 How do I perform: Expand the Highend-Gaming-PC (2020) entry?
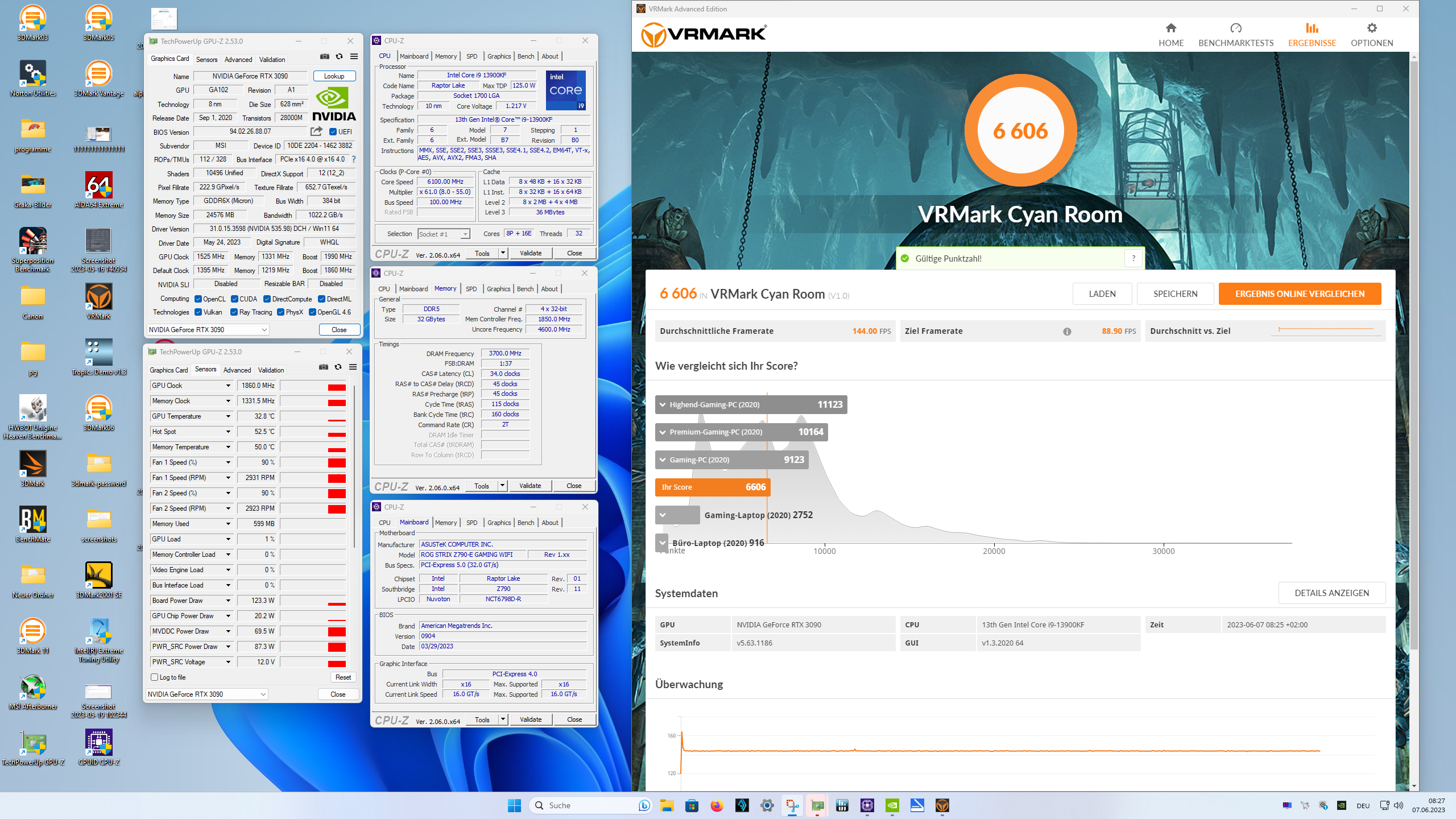(x=663, y=404)
